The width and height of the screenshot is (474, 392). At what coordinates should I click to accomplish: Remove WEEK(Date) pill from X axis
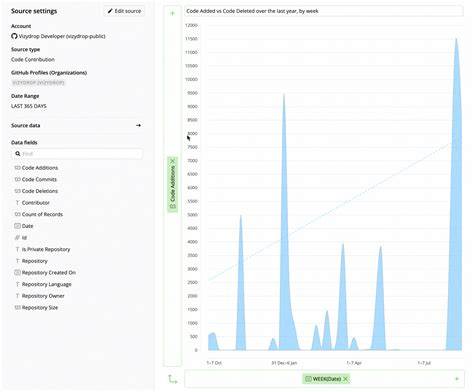pyautogui.click(x=346, y=379)
